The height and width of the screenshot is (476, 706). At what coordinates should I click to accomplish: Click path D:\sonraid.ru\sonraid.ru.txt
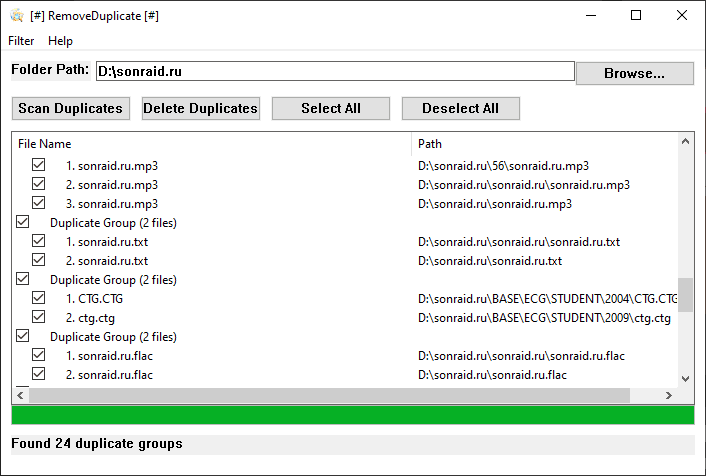click(490, 261)
